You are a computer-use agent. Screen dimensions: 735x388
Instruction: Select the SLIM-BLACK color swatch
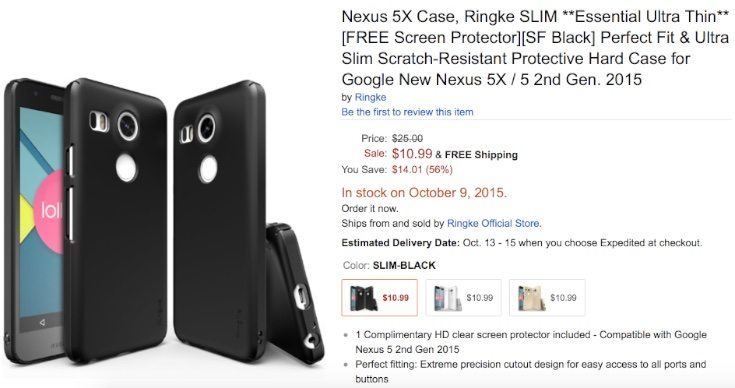379,298
